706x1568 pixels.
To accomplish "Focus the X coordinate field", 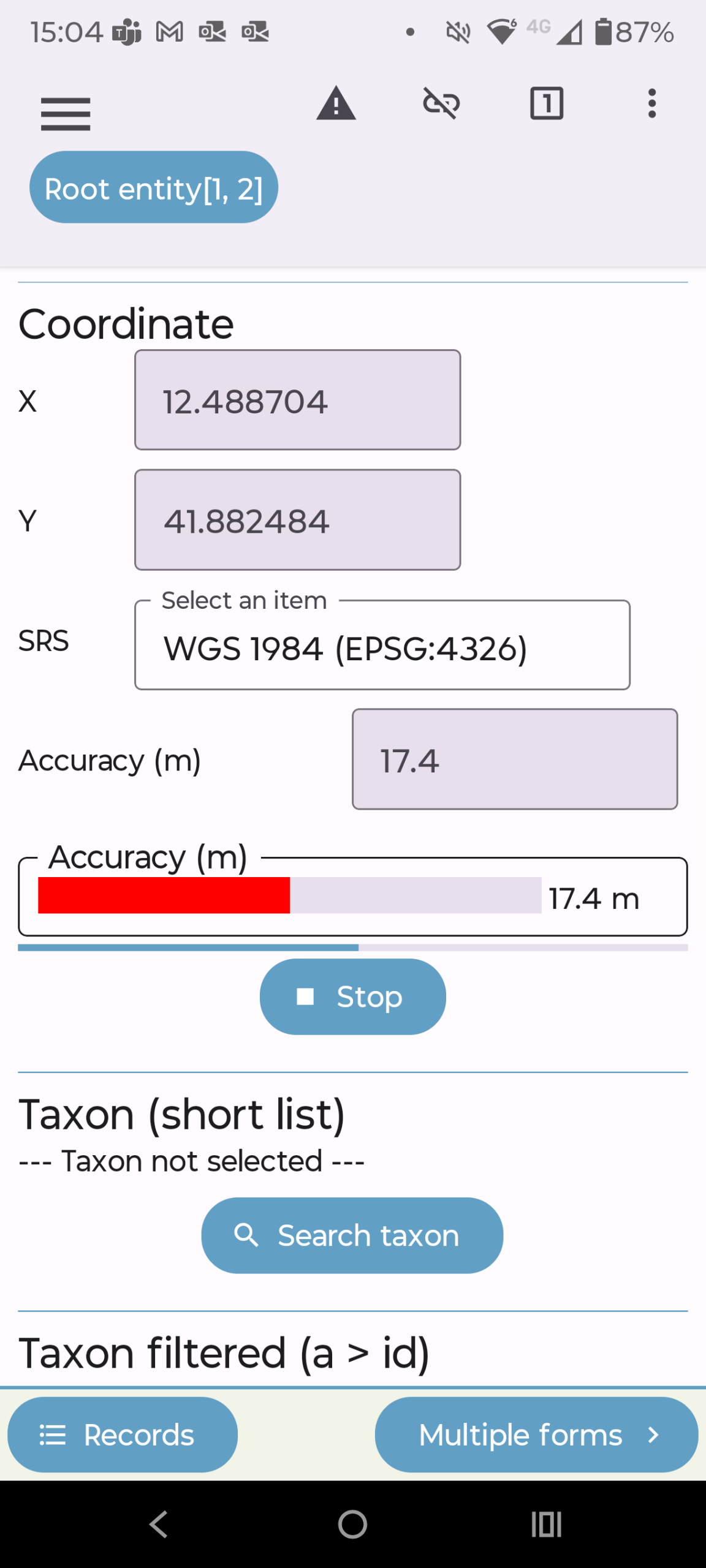I will tap(297, 401).
